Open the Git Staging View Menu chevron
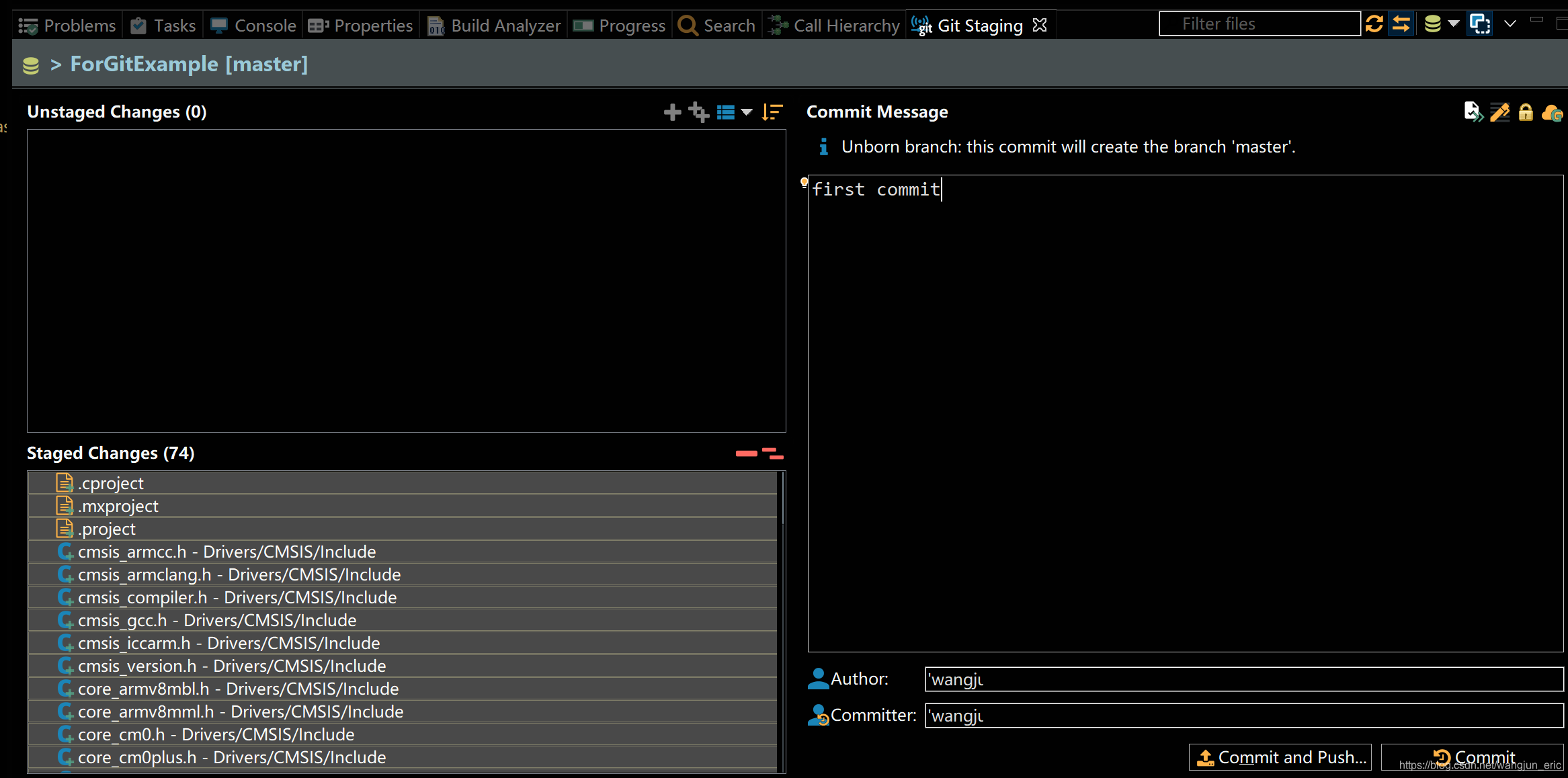 point(1510,24)
